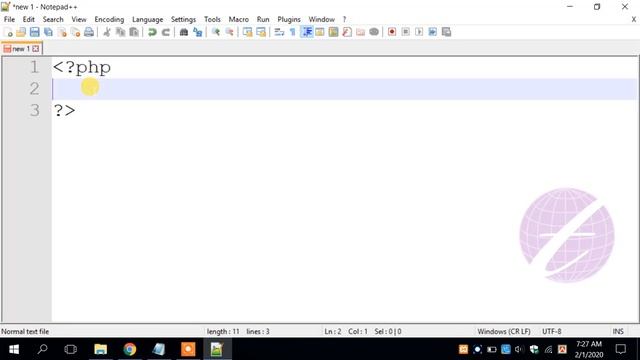Image resolution: width=640 pixels, height=360 pixels.
Task: Click the Copy toolbar icon
Action: pyautogui.click(x=120, y=32)
